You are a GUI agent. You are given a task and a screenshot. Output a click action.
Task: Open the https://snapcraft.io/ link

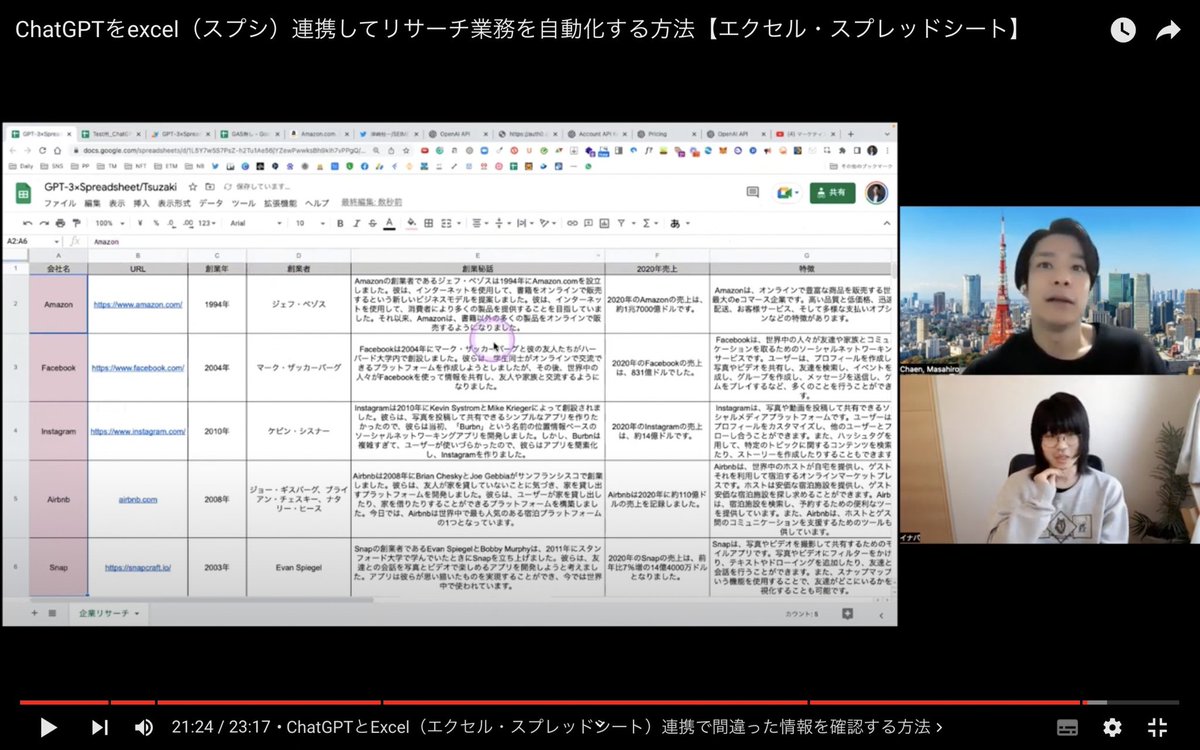pyautogui.click(x=138, y=567)
